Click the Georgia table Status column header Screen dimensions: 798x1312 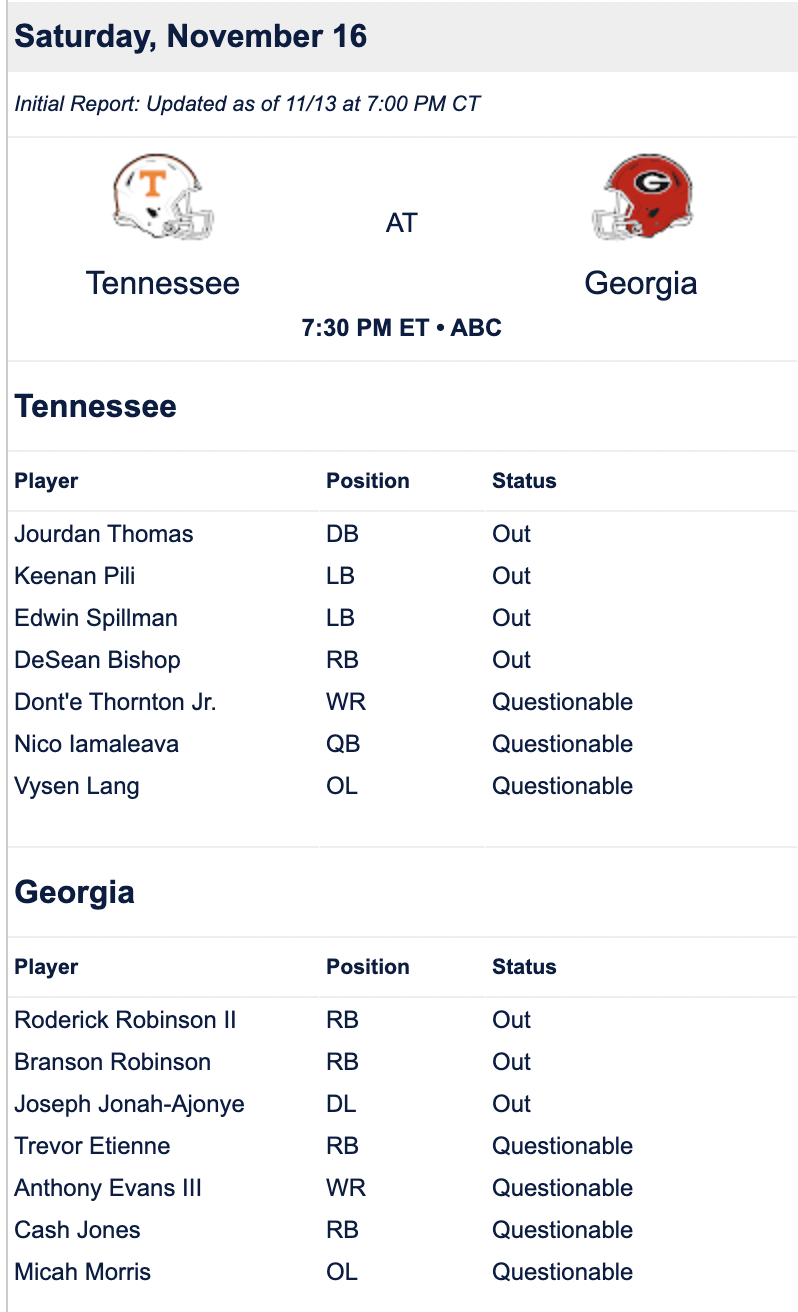524,967
